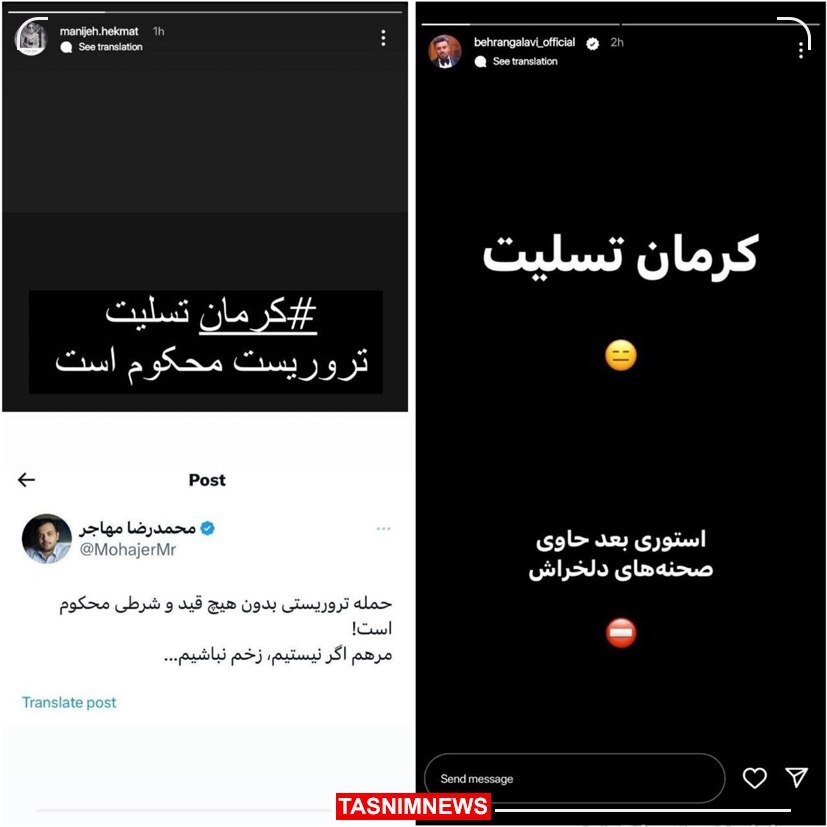
Task: Open behrangalavi_official story three-dot menu
Action: 801,51
